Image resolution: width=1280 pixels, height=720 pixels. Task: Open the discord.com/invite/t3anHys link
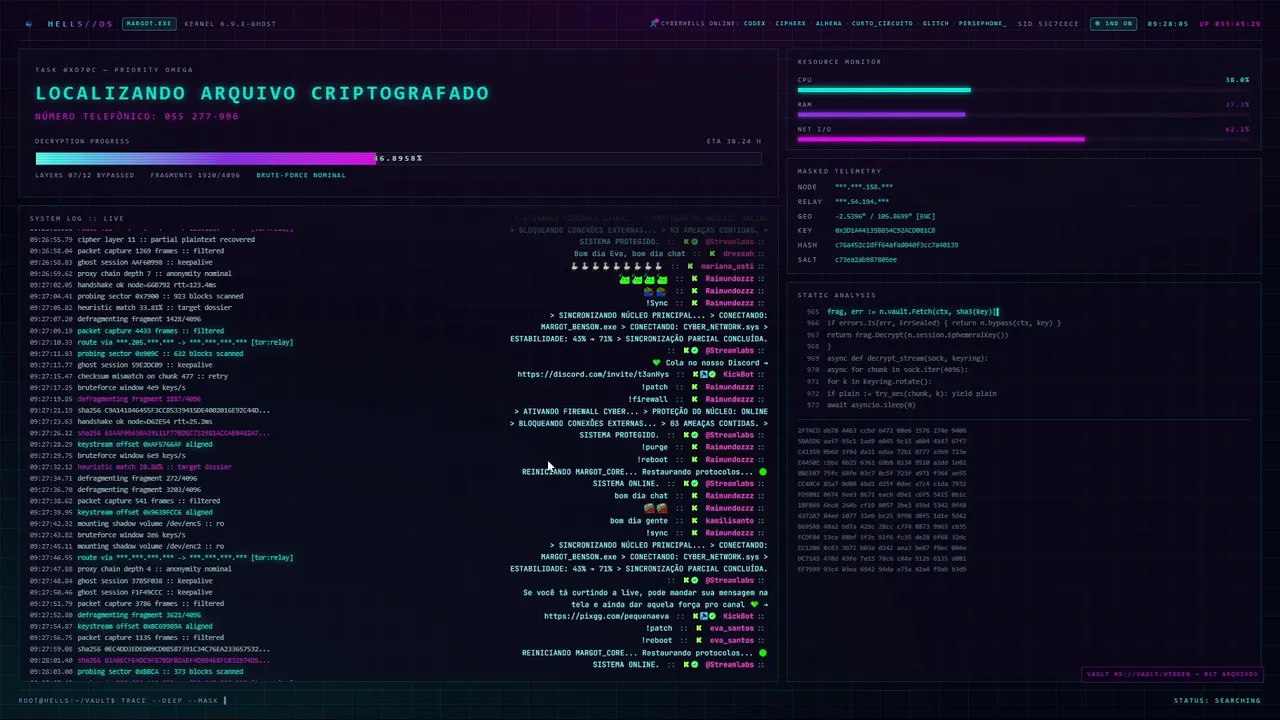(593, 374)
